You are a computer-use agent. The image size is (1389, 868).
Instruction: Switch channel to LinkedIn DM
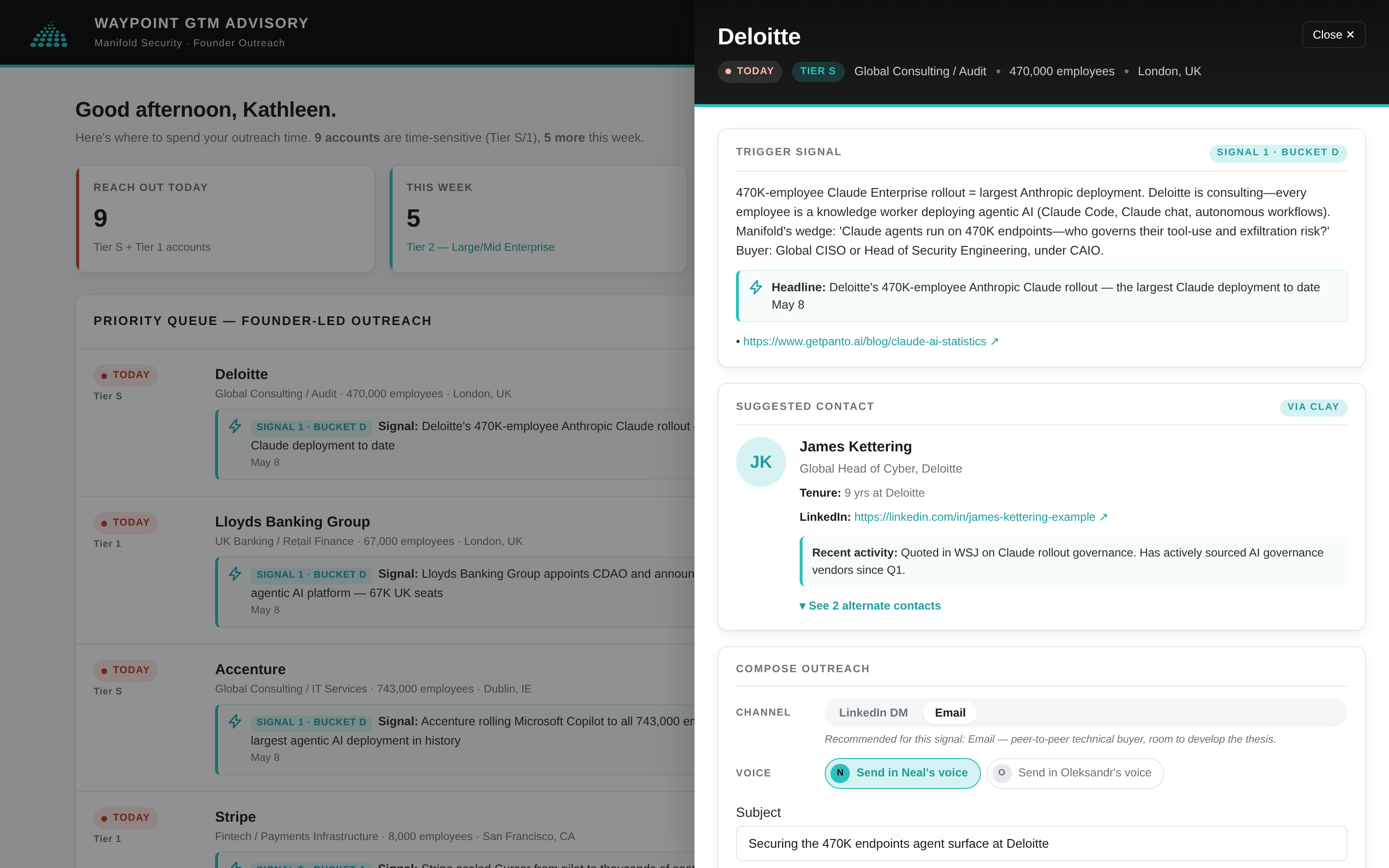pyautogui.click(x=873, y=712)
